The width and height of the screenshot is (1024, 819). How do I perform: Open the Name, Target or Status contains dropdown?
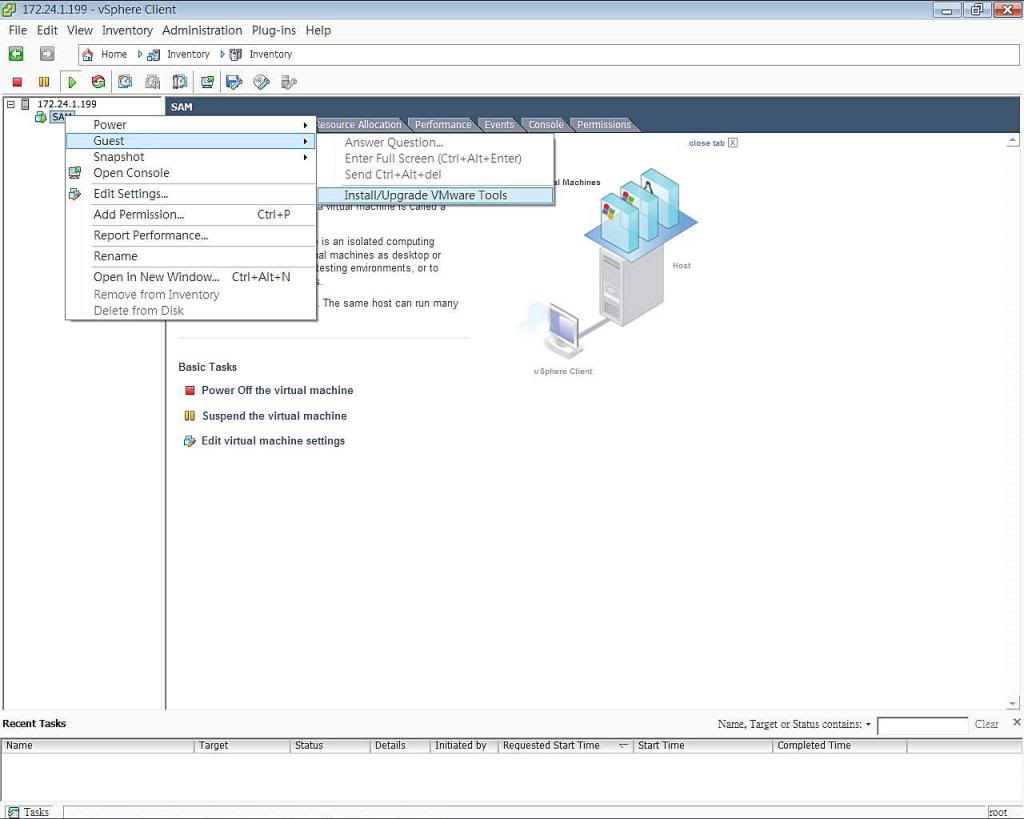[868, 724]
